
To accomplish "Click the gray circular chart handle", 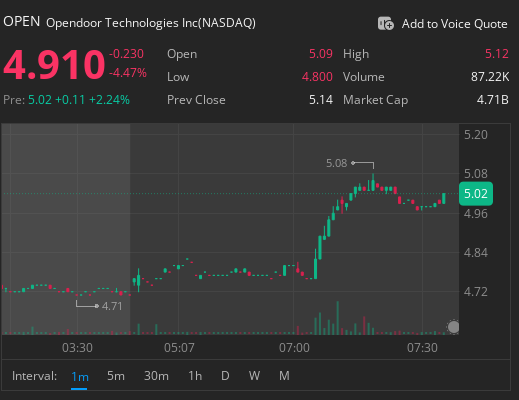I will (453, 327).
